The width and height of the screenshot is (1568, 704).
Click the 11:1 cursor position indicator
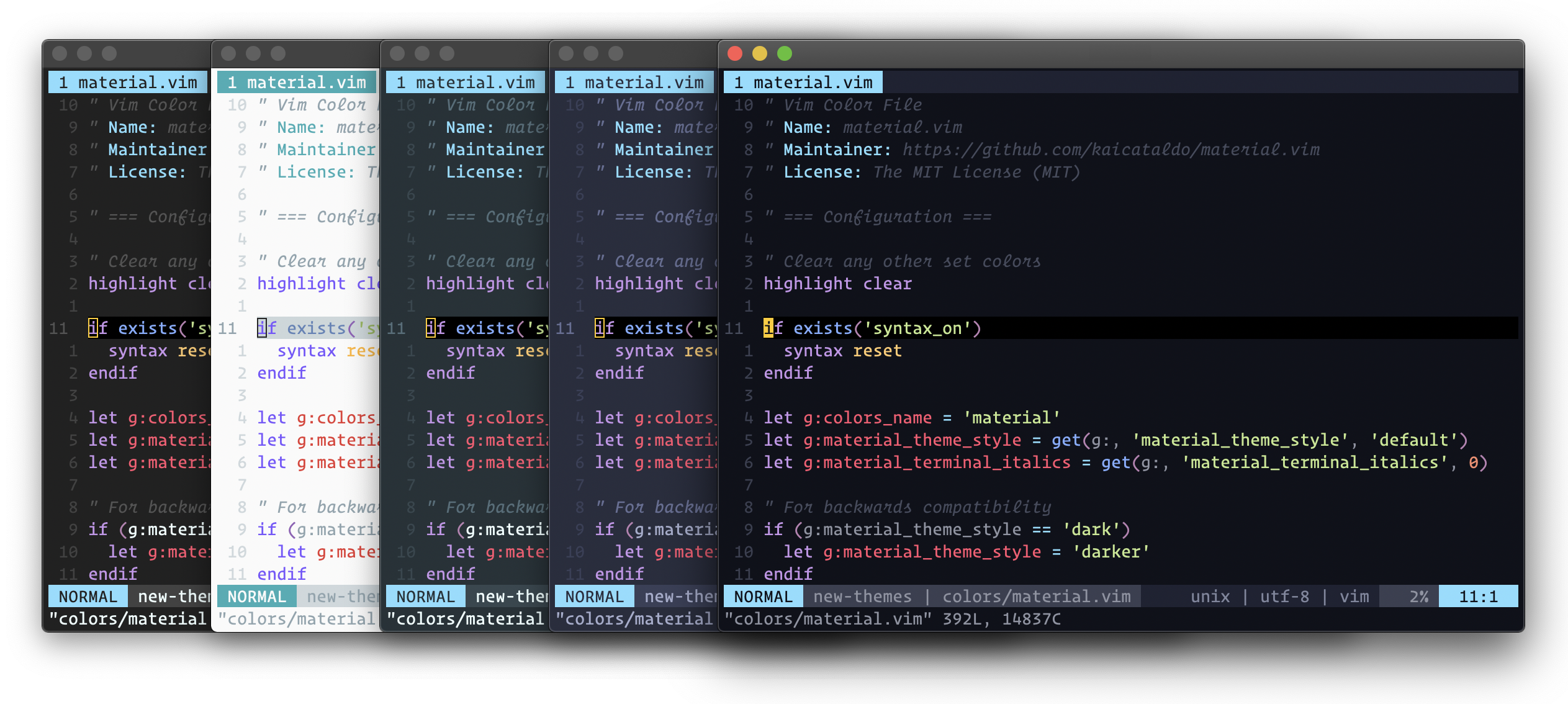[1478, 597]
